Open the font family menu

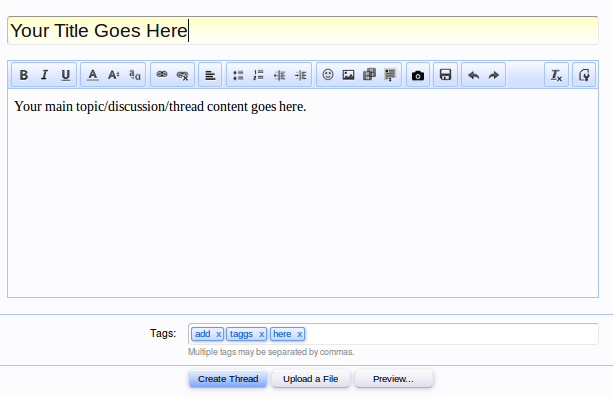click(134, 75)
